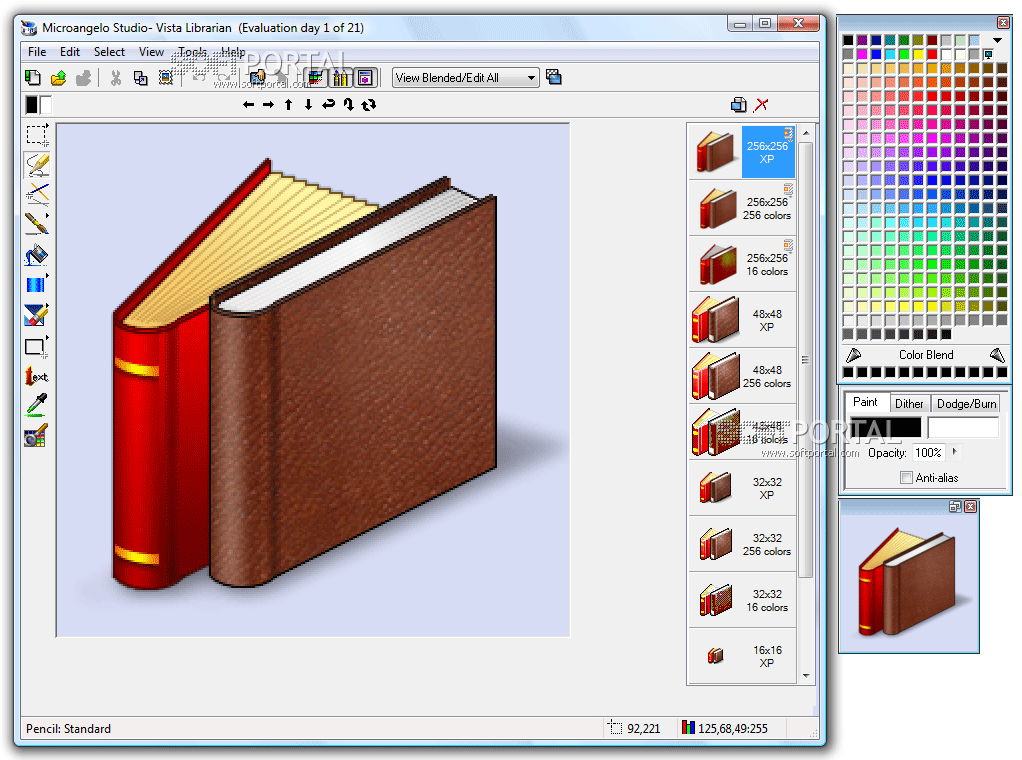Switch to the Dodge/Burn tab

967,403
